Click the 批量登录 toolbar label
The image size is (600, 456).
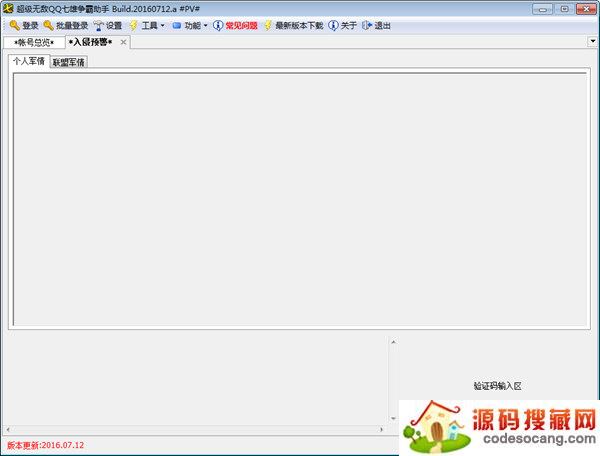72,26
